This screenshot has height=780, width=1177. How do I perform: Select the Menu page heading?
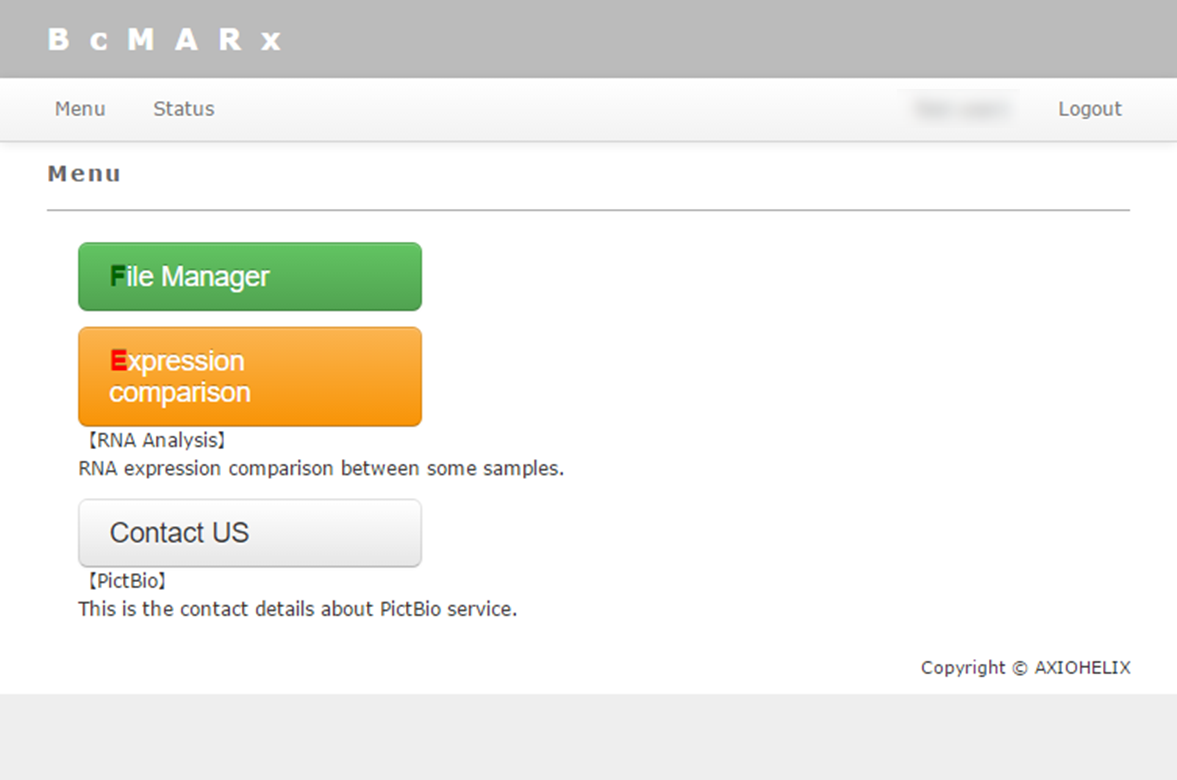(84, 174)
